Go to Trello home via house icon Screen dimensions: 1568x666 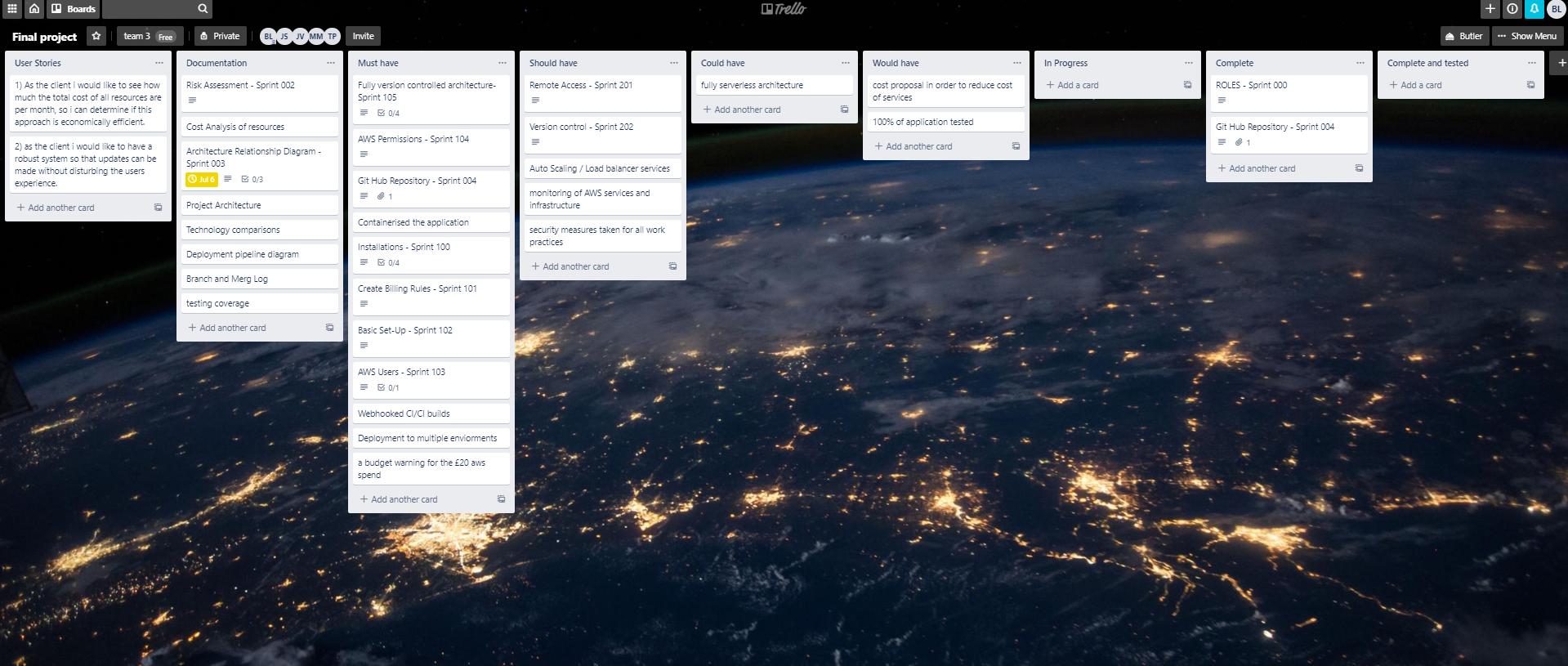(x=34, y=9)
